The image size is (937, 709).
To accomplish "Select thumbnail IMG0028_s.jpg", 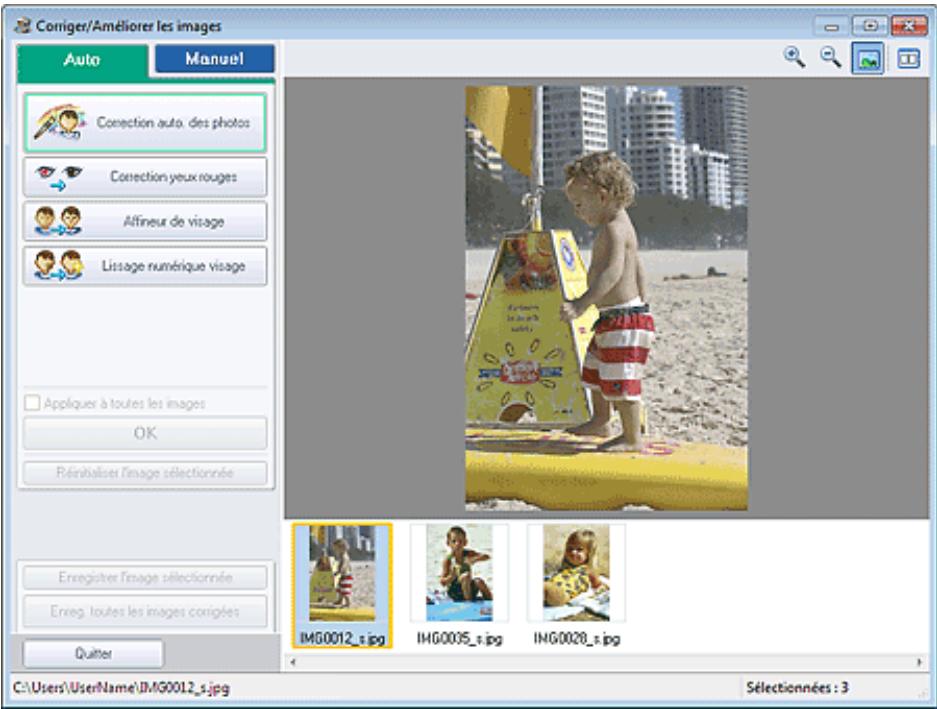I will pyautogui.click(x=577, y=585).
